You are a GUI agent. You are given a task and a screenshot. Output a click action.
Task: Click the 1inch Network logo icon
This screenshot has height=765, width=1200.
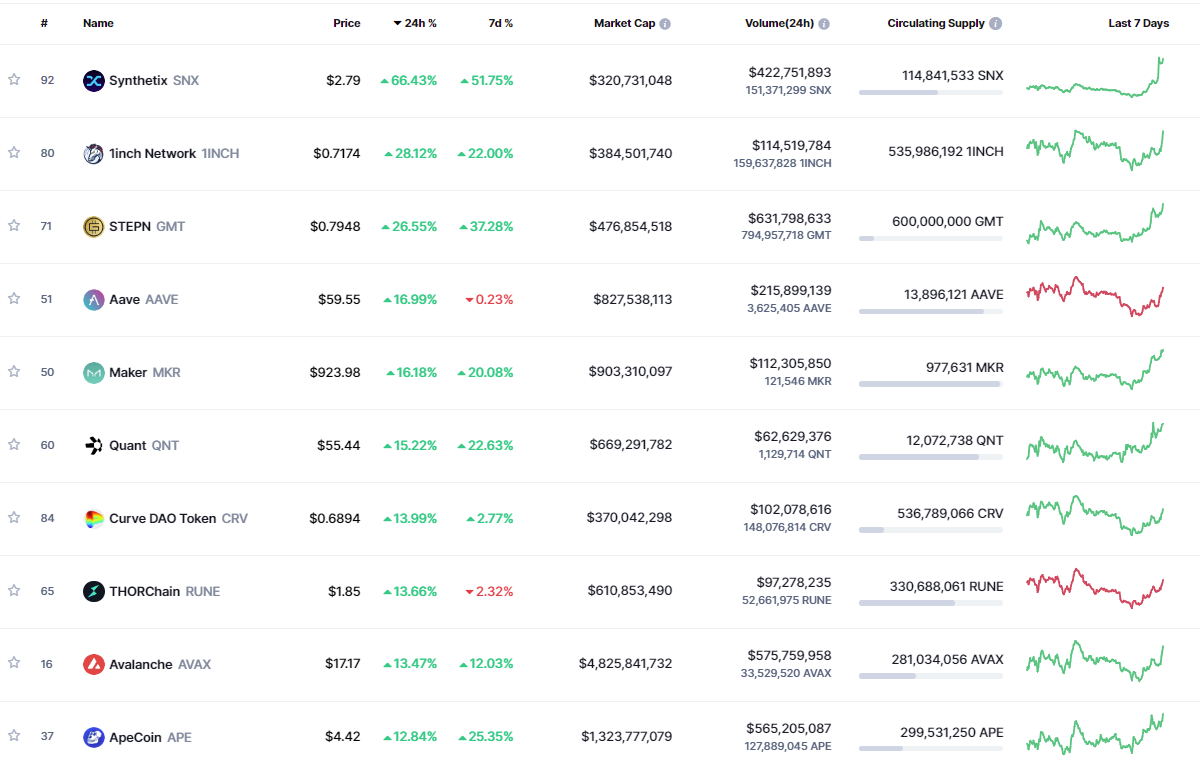93,153
